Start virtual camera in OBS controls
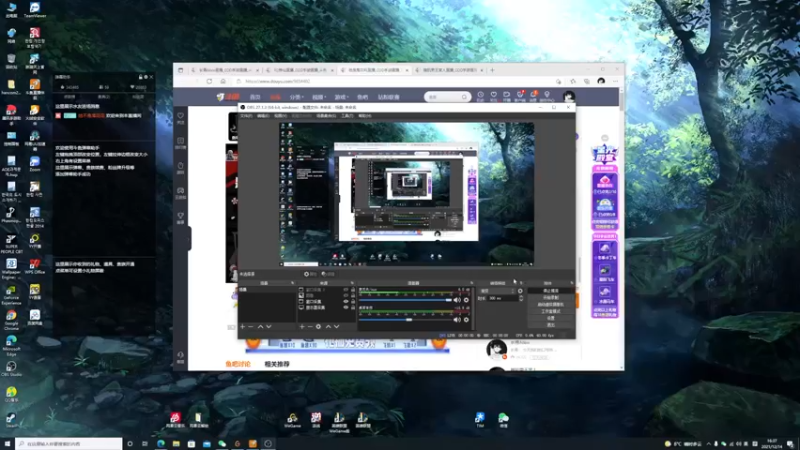This screenshot has height=450, width=800. point(551,304)
